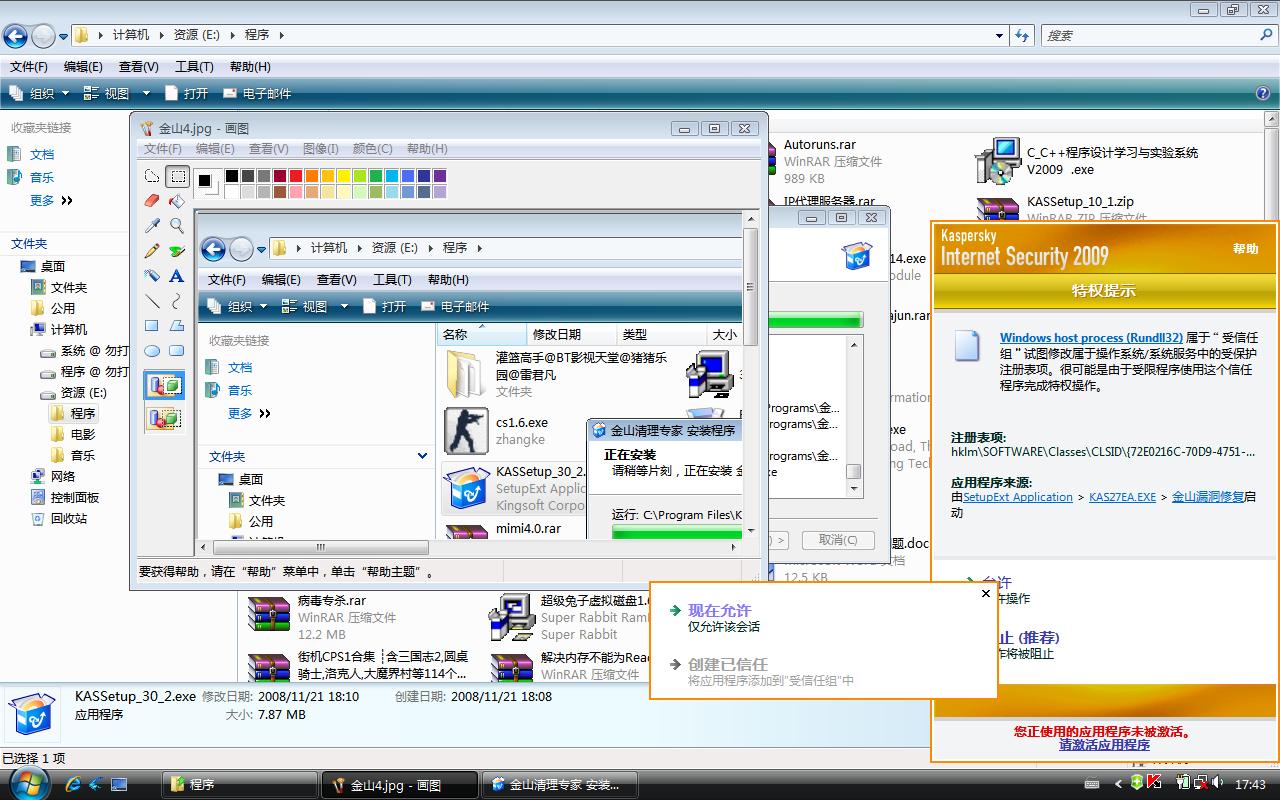Pick the red color swatch in Paint palette
Screen dimensions: 1280x800
297,176
